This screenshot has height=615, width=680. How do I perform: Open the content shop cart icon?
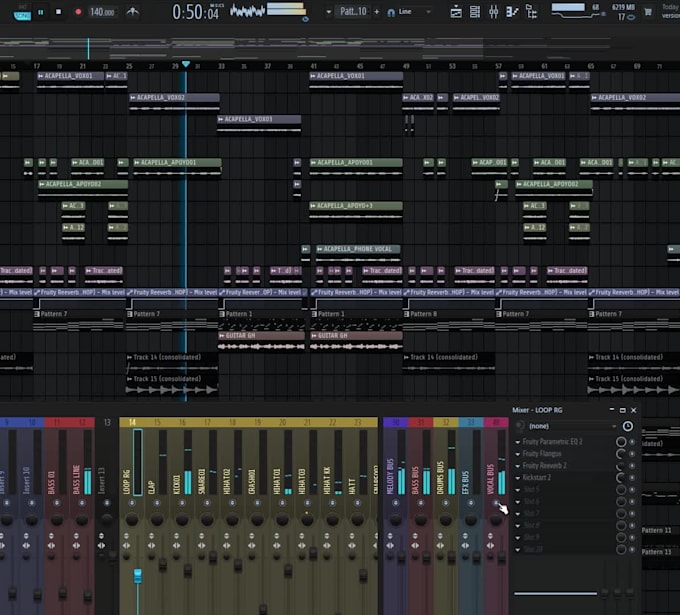click(648, 12)
